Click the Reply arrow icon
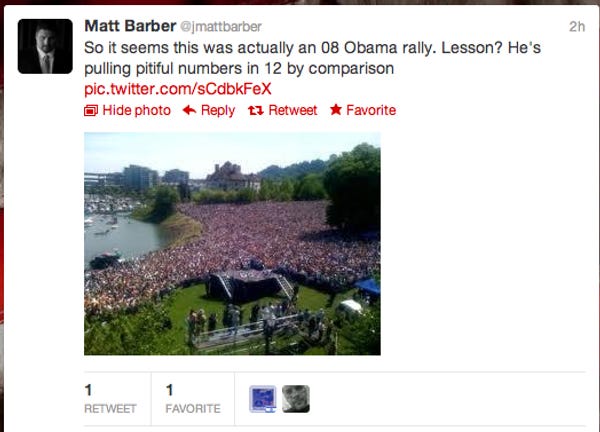The width and height of the screenshot is (600, 432). click(189, 110)
